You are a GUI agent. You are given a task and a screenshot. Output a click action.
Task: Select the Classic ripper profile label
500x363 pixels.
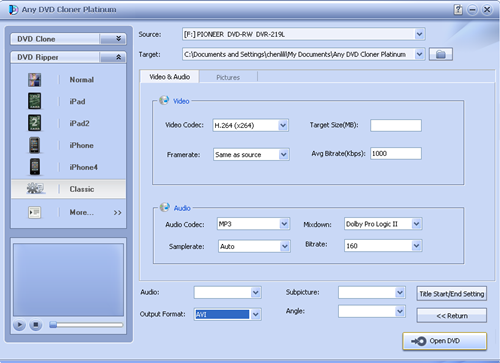(82, 189)
